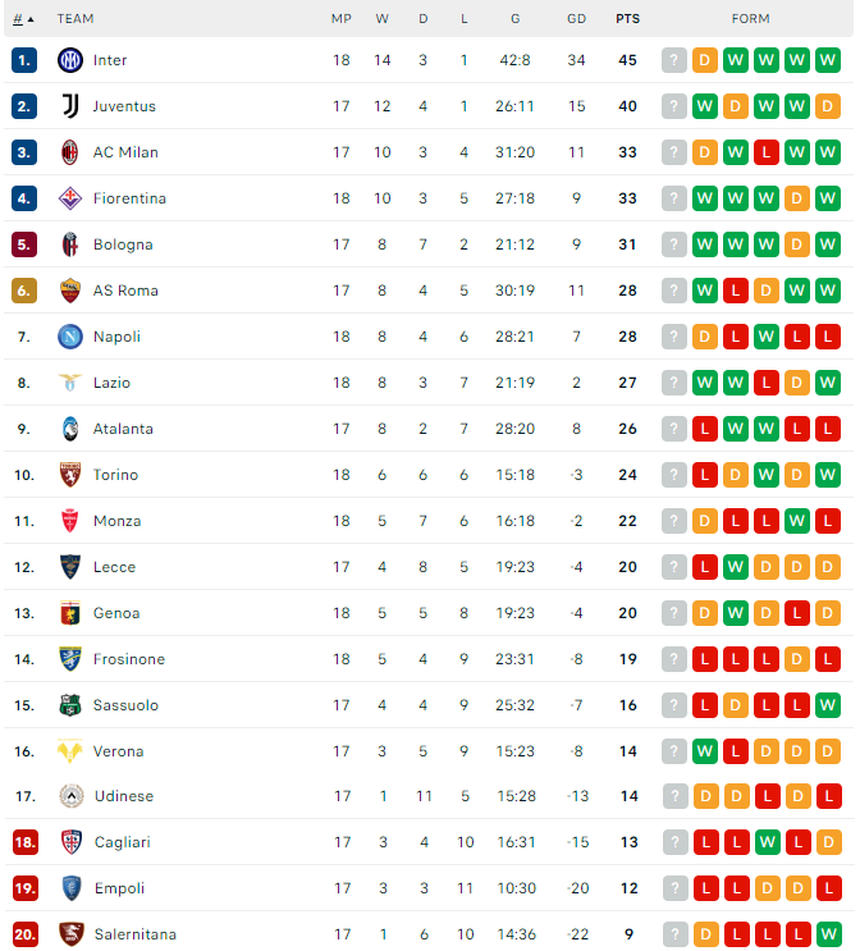The height and width of the screenshot is (951, 860).
Task: Click the AC Milan club badge
Action: tap(70, 152)
